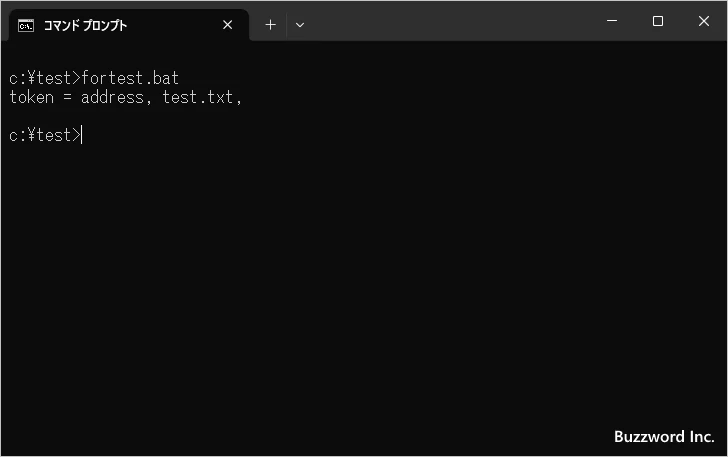Place cursor at the blinking prompt cursor
This screenshot has width=728, height=457.
82,135
